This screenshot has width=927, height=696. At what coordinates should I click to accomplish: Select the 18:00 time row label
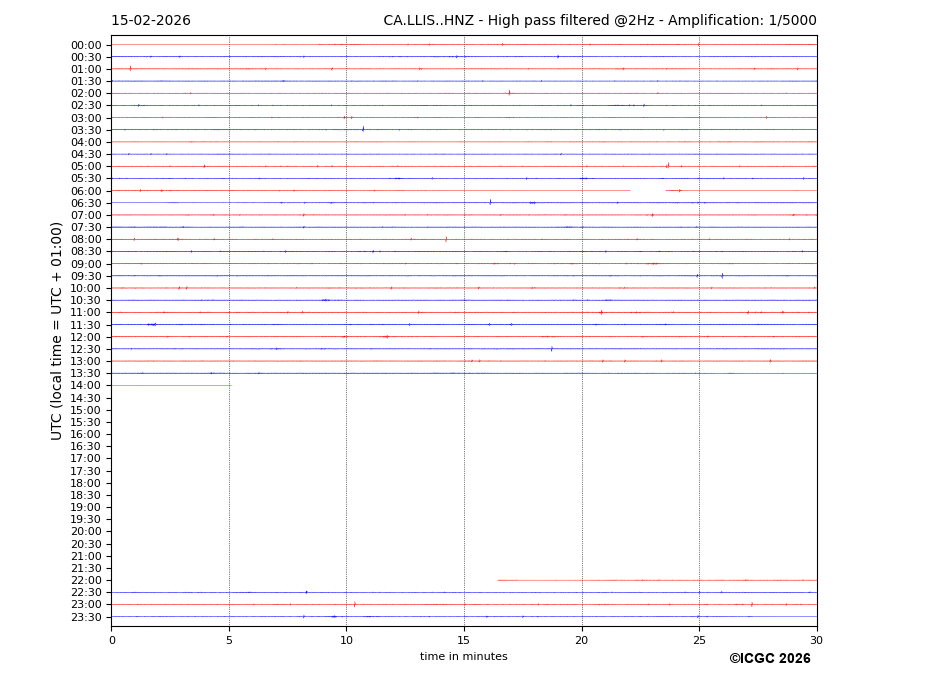pos(86,483)
